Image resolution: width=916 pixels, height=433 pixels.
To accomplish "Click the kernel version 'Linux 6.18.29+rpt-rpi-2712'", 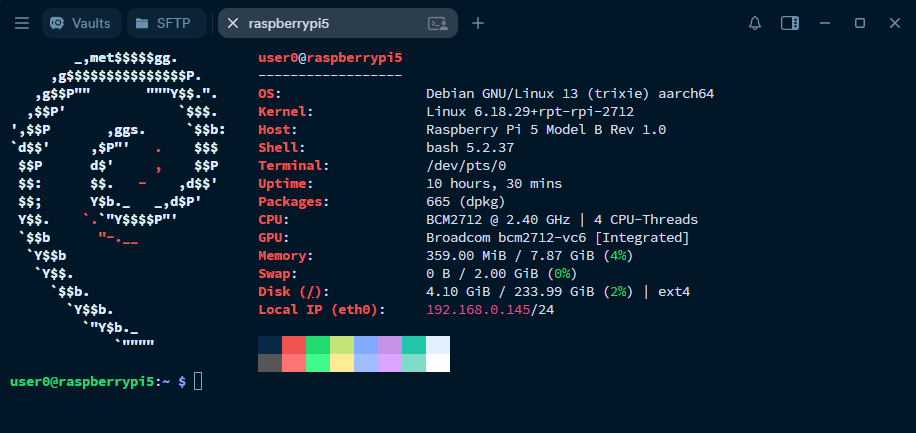I will click(x=530, y=112).
